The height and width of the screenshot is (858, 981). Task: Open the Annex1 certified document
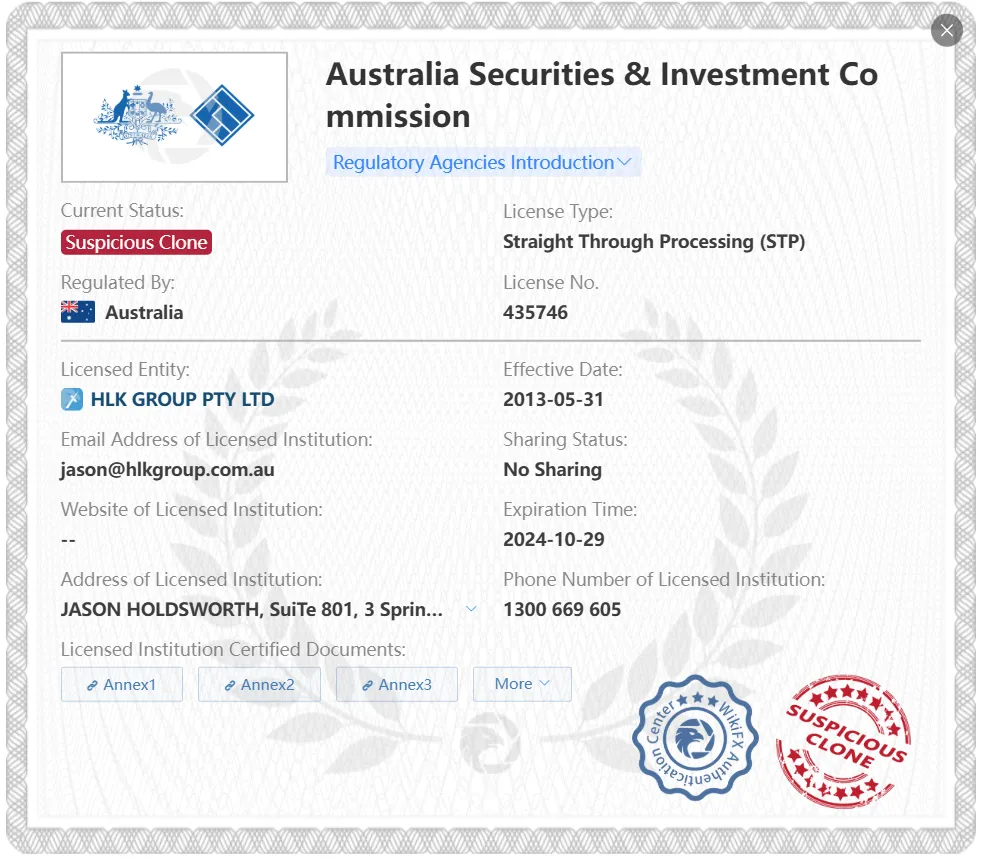click(122, 684)
